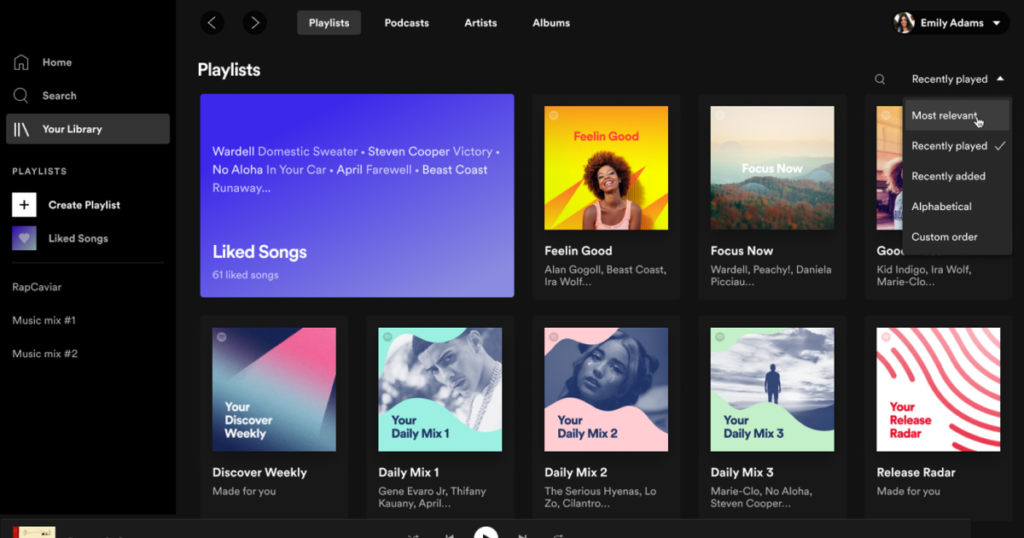Go back with the left arrow button
This screenshot has height=538, width=1024.
[x=212, y=23]
